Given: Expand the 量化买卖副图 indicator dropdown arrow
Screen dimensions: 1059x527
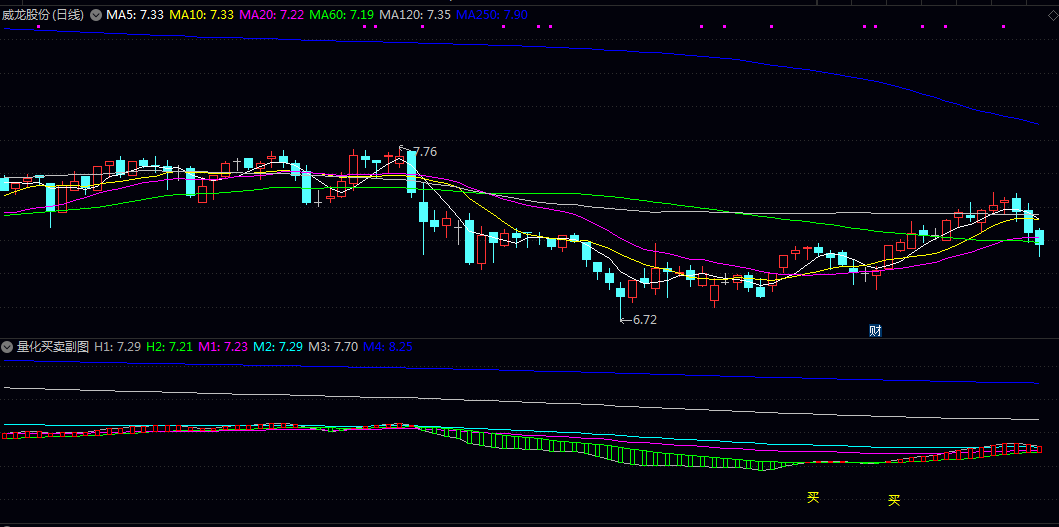Looking at the screenshot, I should click(x=8, y=346).
